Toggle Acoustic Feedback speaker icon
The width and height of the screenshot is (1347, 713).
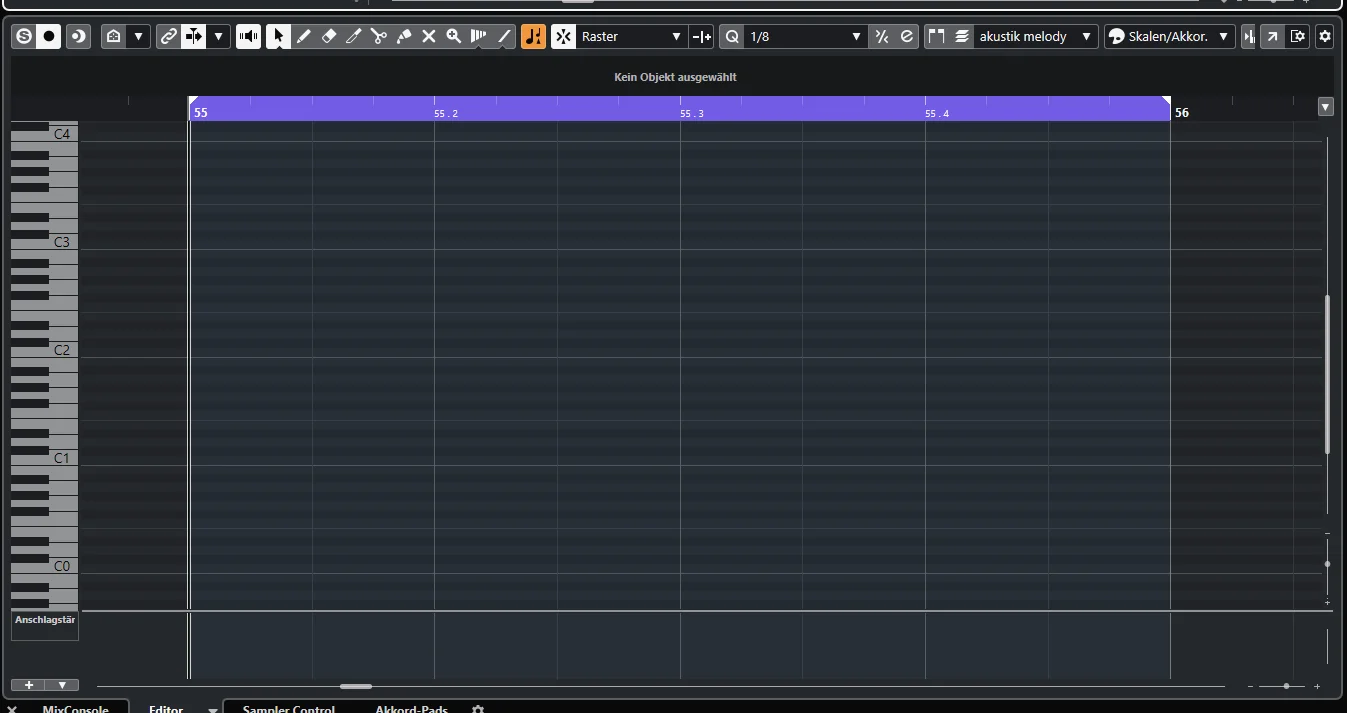(x=248, y=37)
